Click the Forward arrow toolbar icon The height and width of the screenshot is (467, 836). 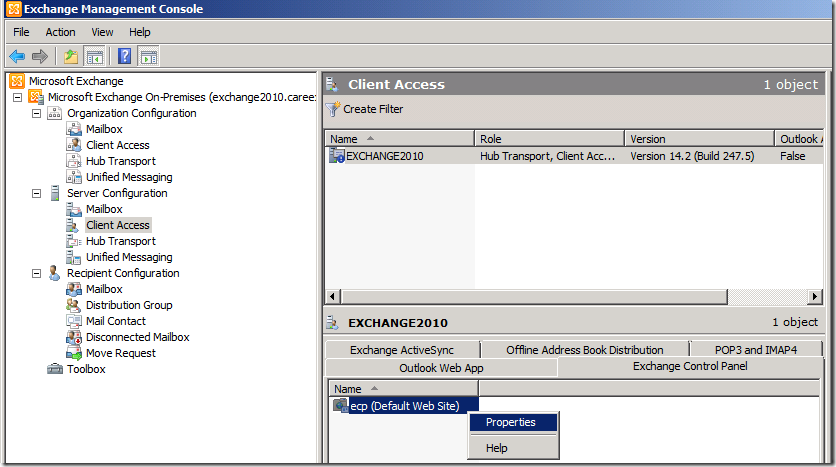pos(40,56)
